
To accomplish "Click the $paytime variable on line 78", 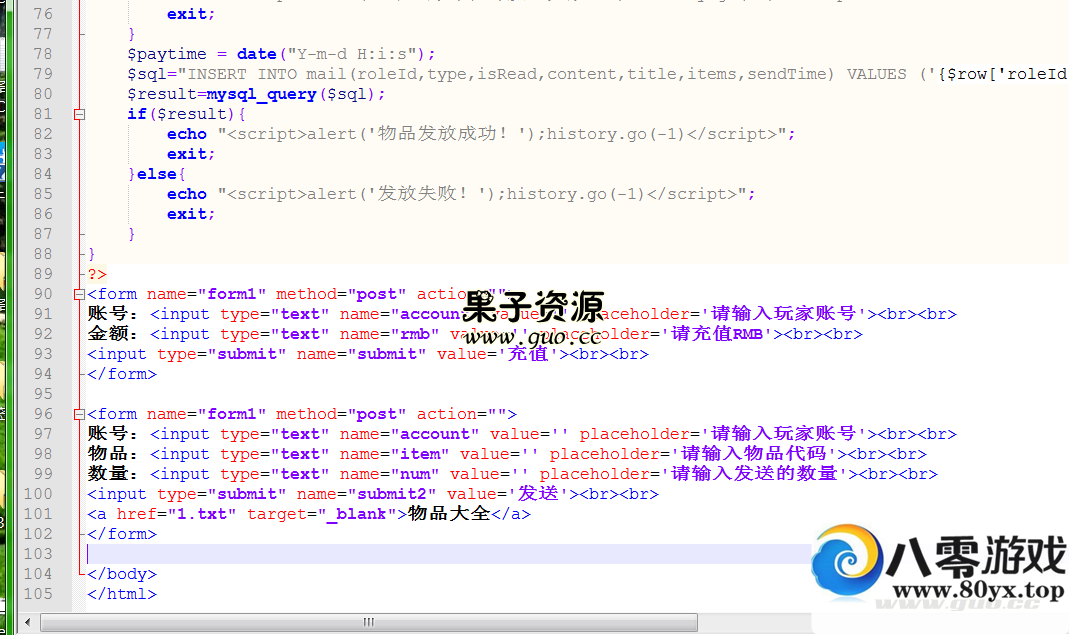I will coord(166,54).
